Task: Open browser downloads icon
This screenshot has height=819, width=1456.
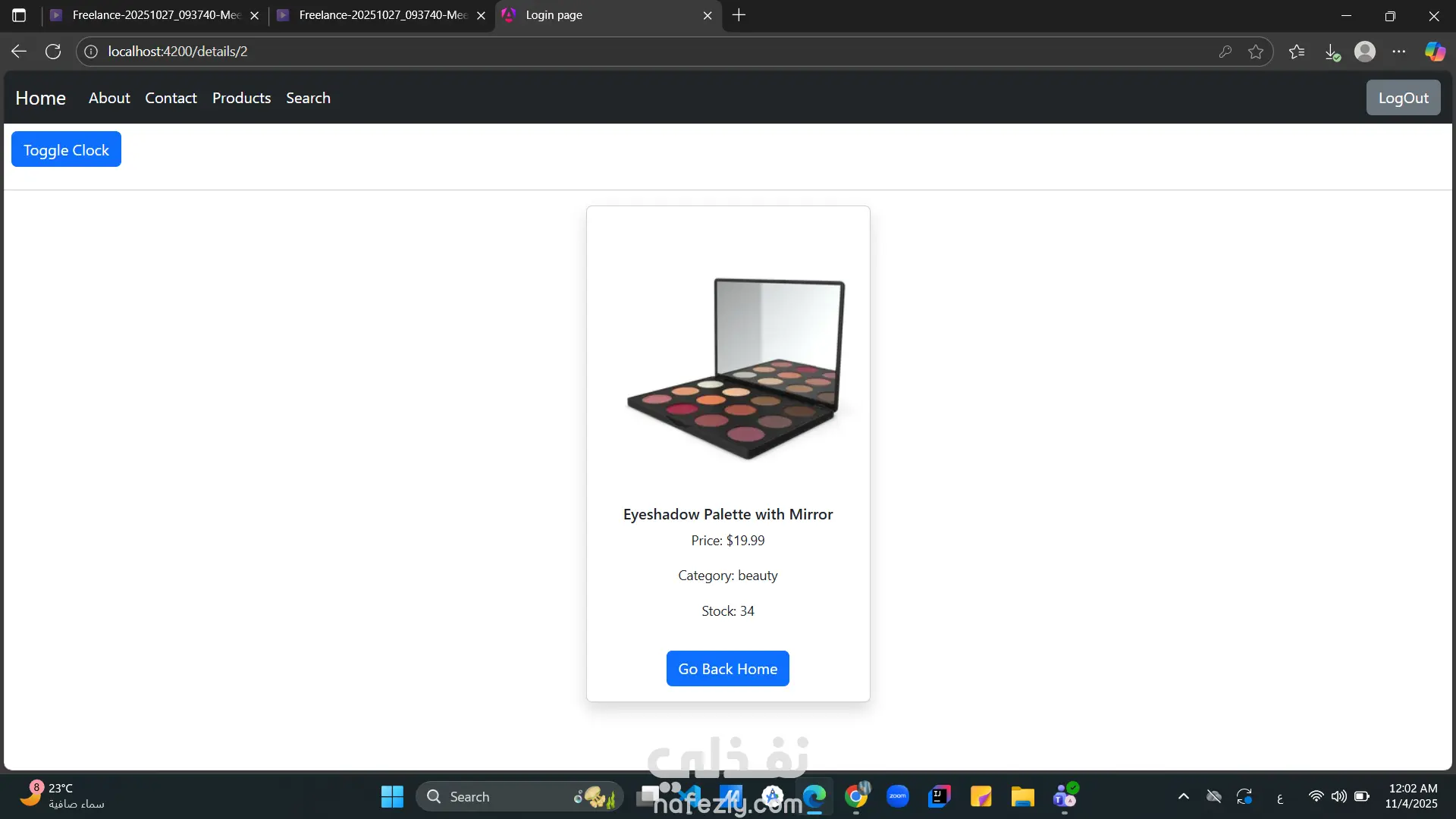Action: [x=1332, y=52]
